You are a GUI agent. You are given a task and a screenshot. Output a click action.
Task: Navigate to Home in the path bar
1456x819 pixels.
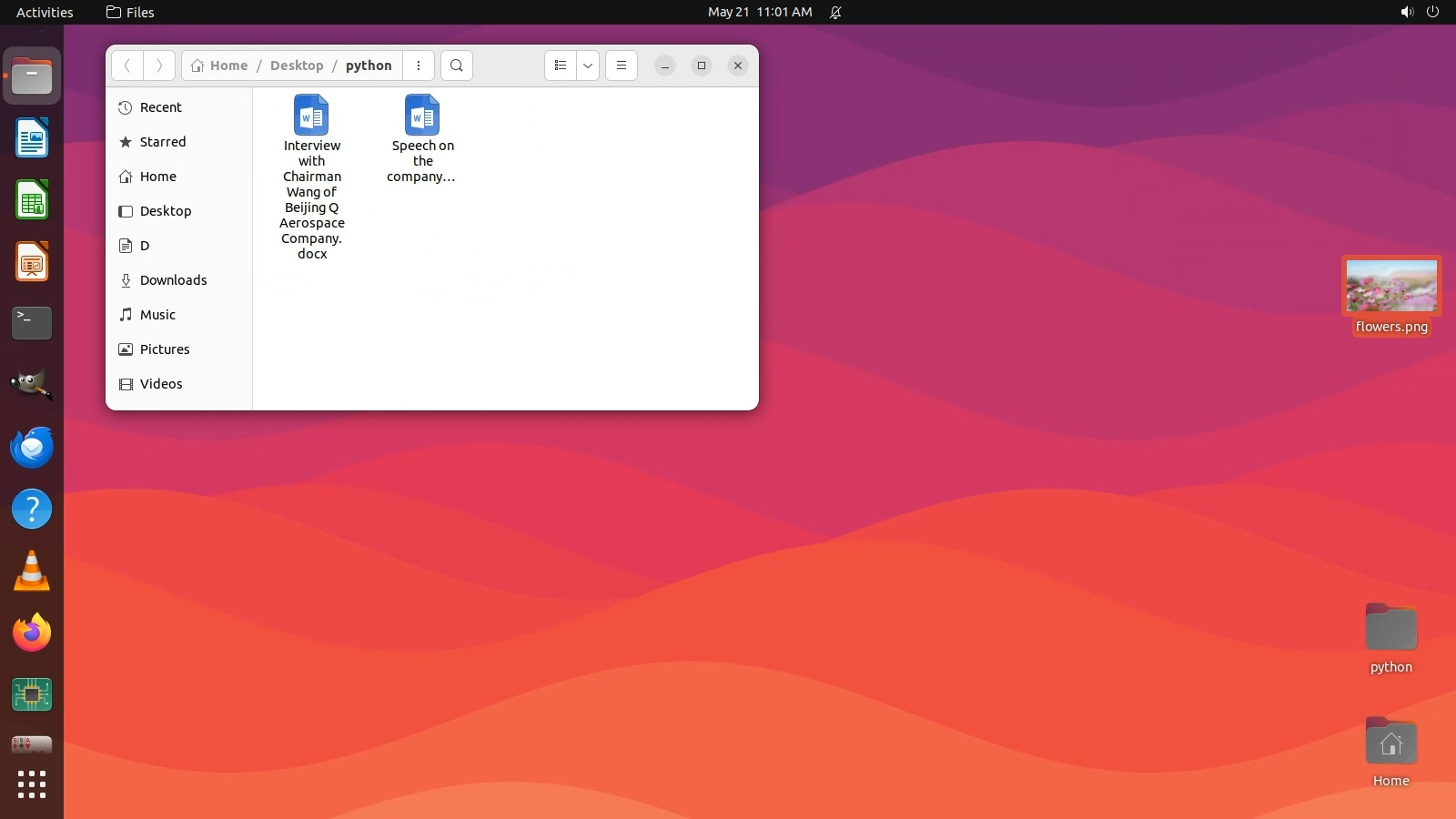(x=220, y=66)
